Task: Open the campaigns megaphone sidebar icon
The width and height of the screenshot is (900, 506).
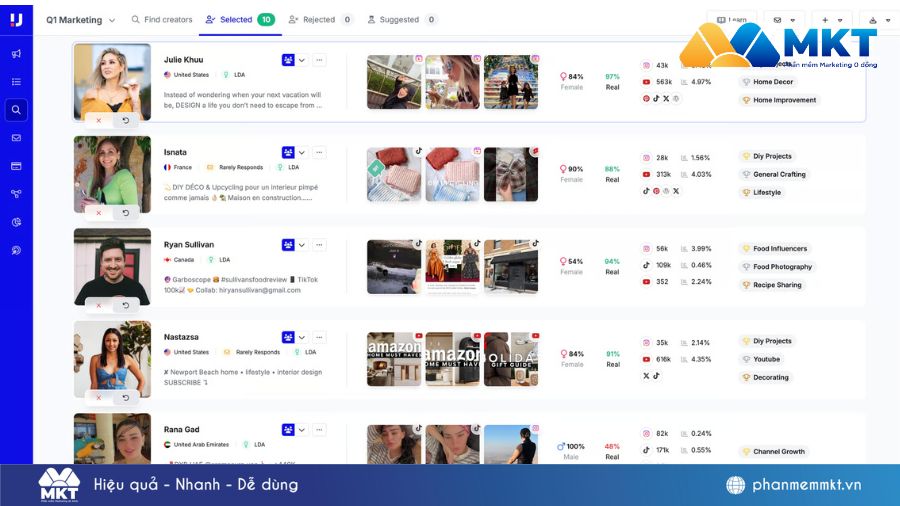Action: click(16, 53)
